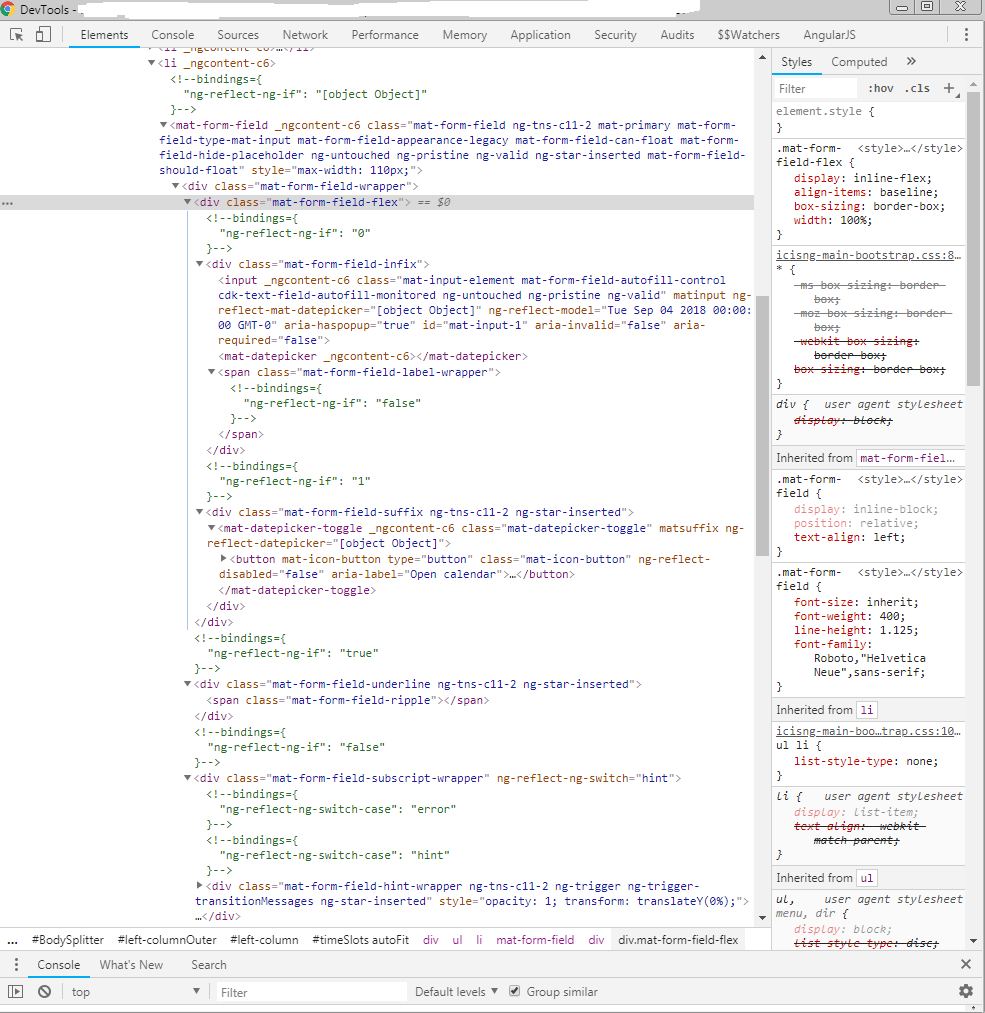
Task: Activate the inspect element picker icon
Action: (15, 33)
